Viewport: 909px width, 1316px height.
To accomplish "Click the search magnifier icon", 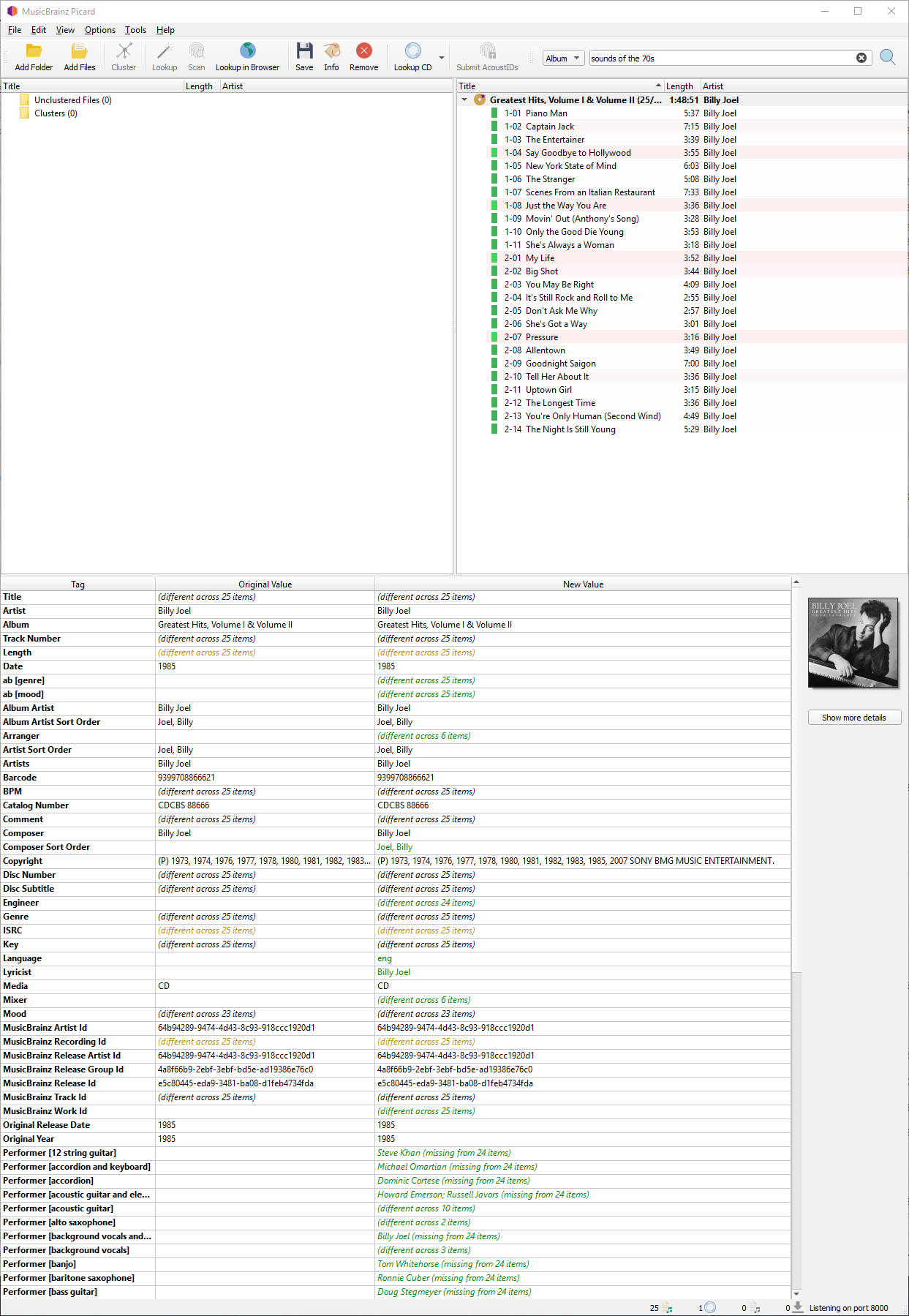I will tap(888, 58).
